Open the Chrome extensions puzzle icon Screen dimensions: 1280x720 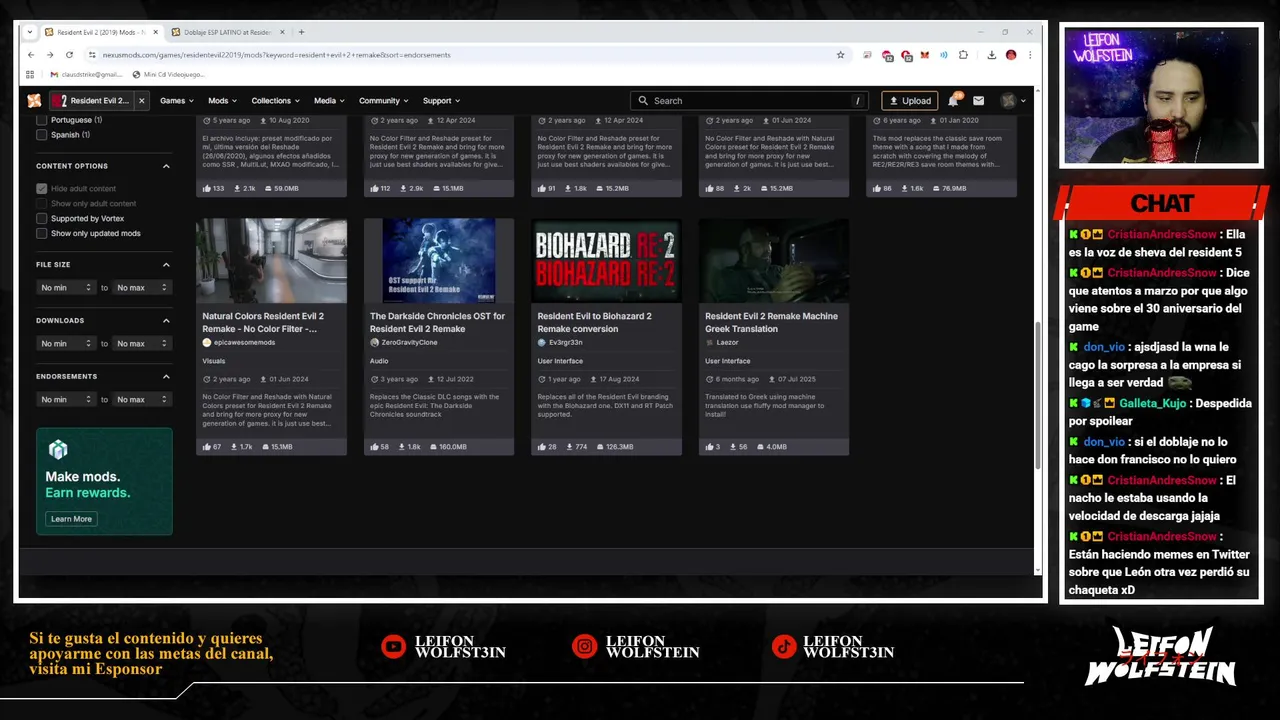pos(963,55)
